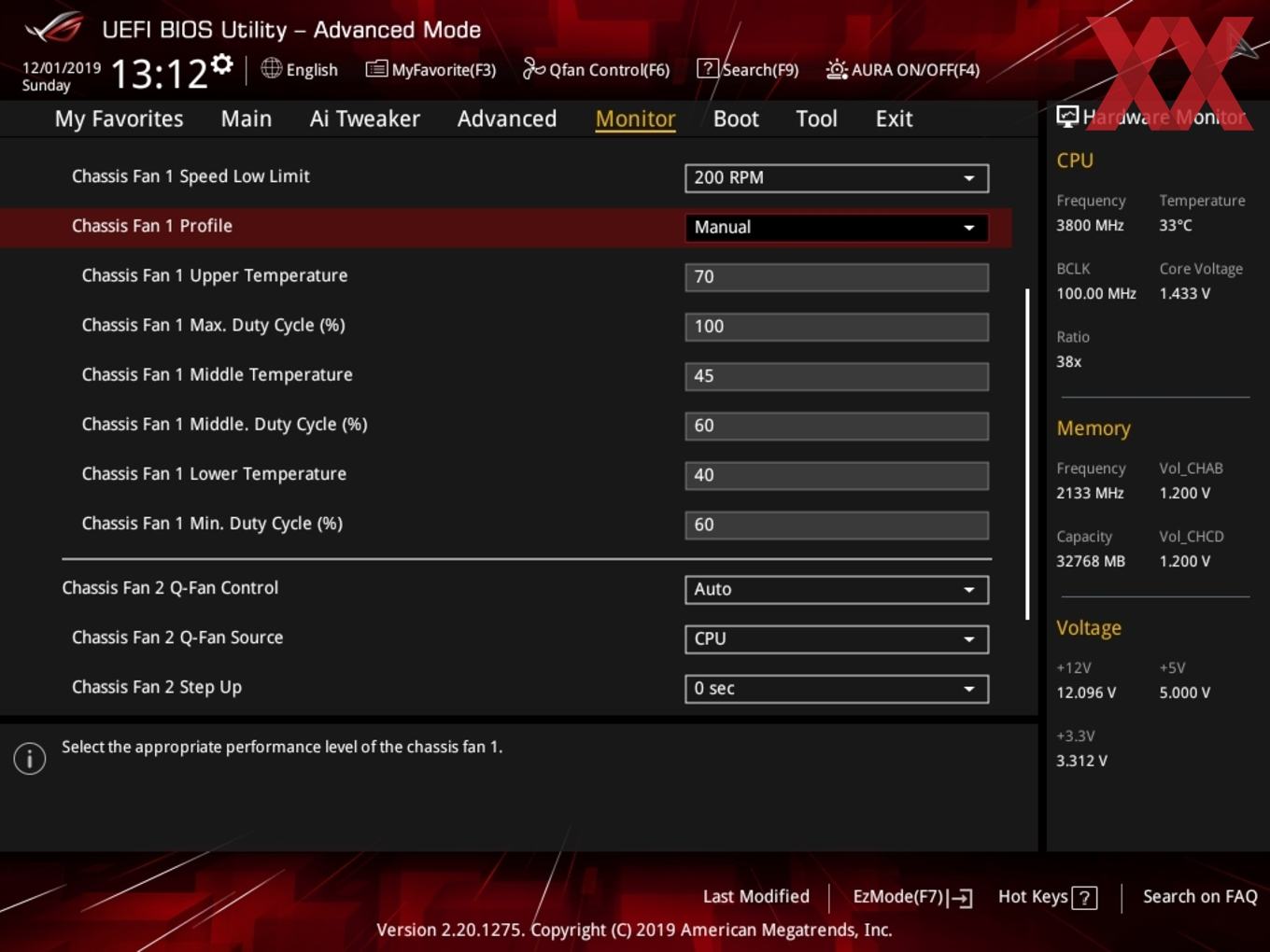The height and width of the screenshot is (952, 1270).
Task: Click the +3.3V 3.312 V reading
Action: [x=1081, y=761]
